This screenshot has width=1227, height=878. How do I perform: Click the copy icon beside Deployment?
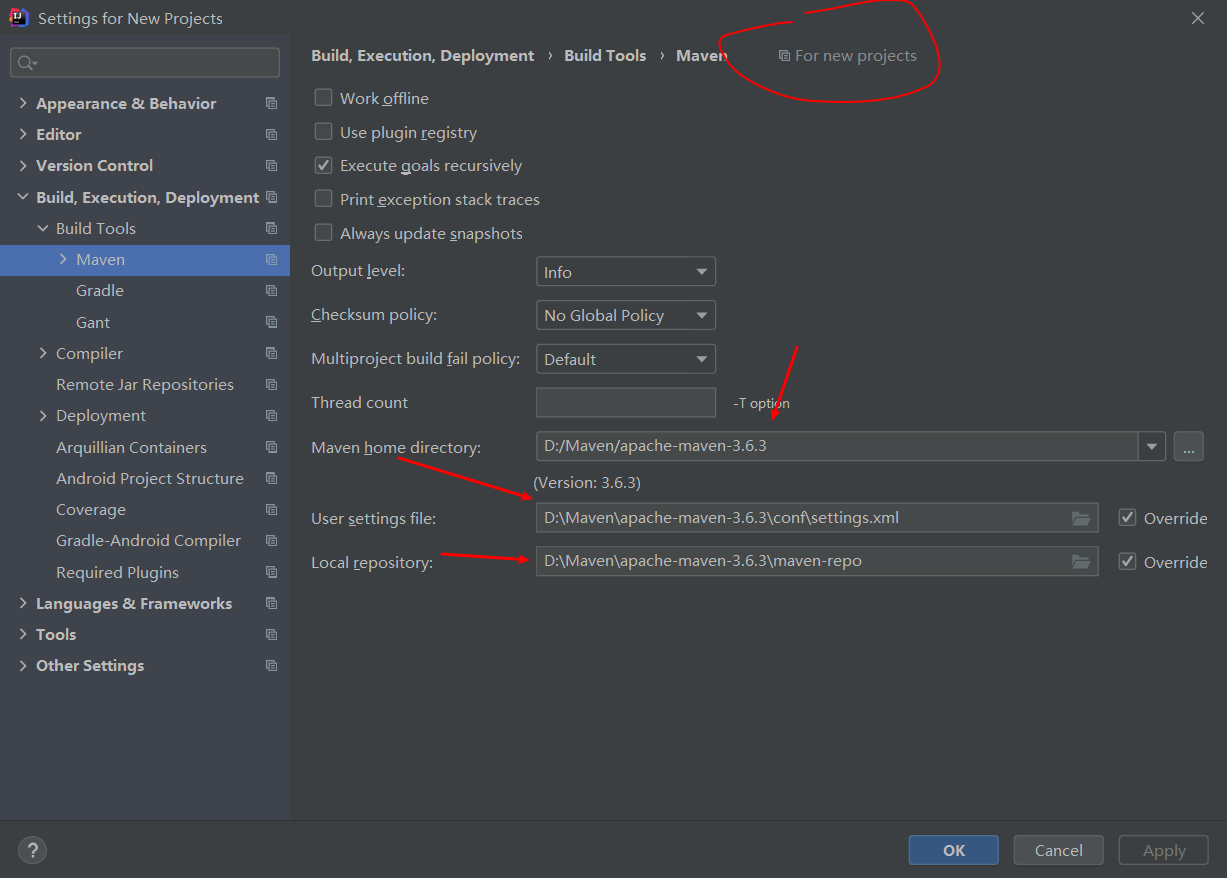271,415
